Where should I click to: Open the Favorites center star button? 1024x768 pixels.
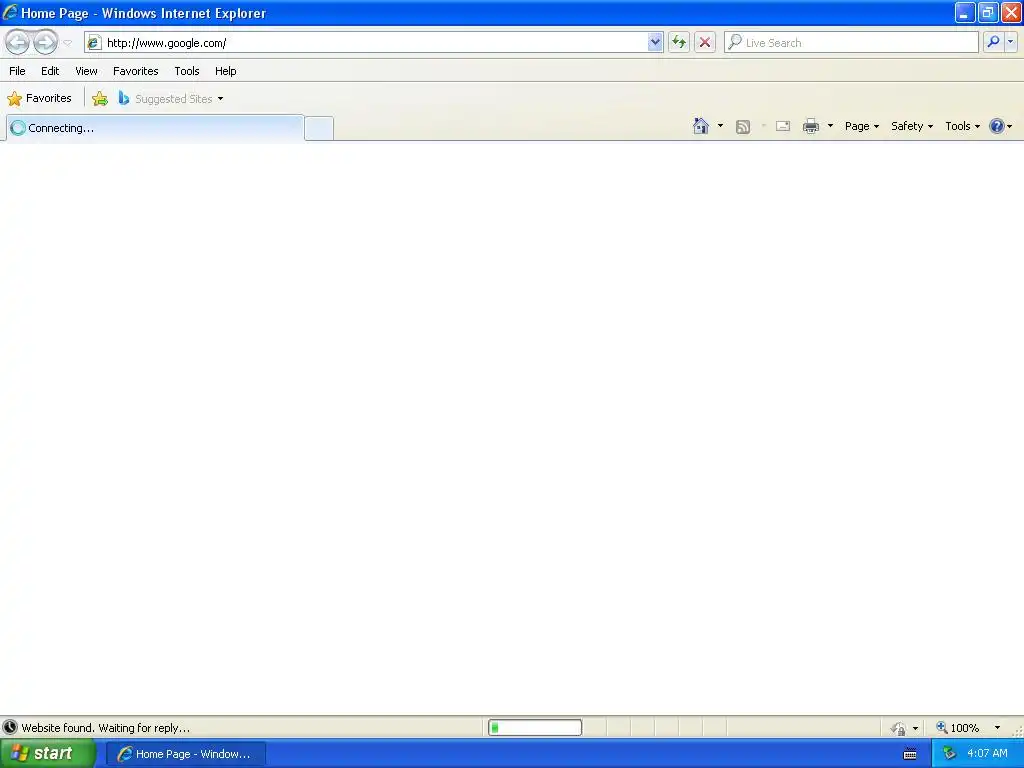40,99
